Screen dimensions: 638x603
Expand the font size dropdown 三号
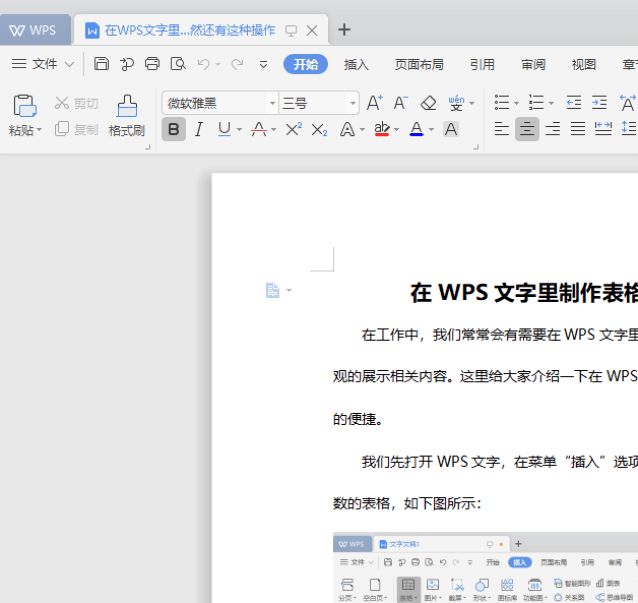tap(353, 103)
